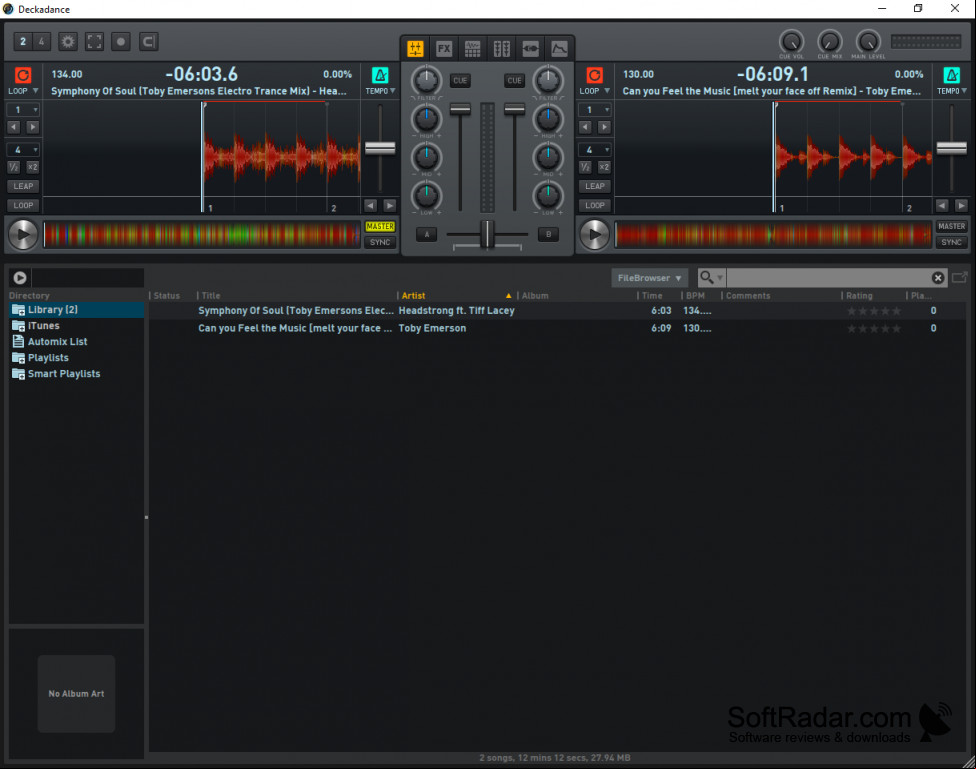Screen dimensions: 976x769
Task: Switch to 2-deck layout
Action: point(23,42)
